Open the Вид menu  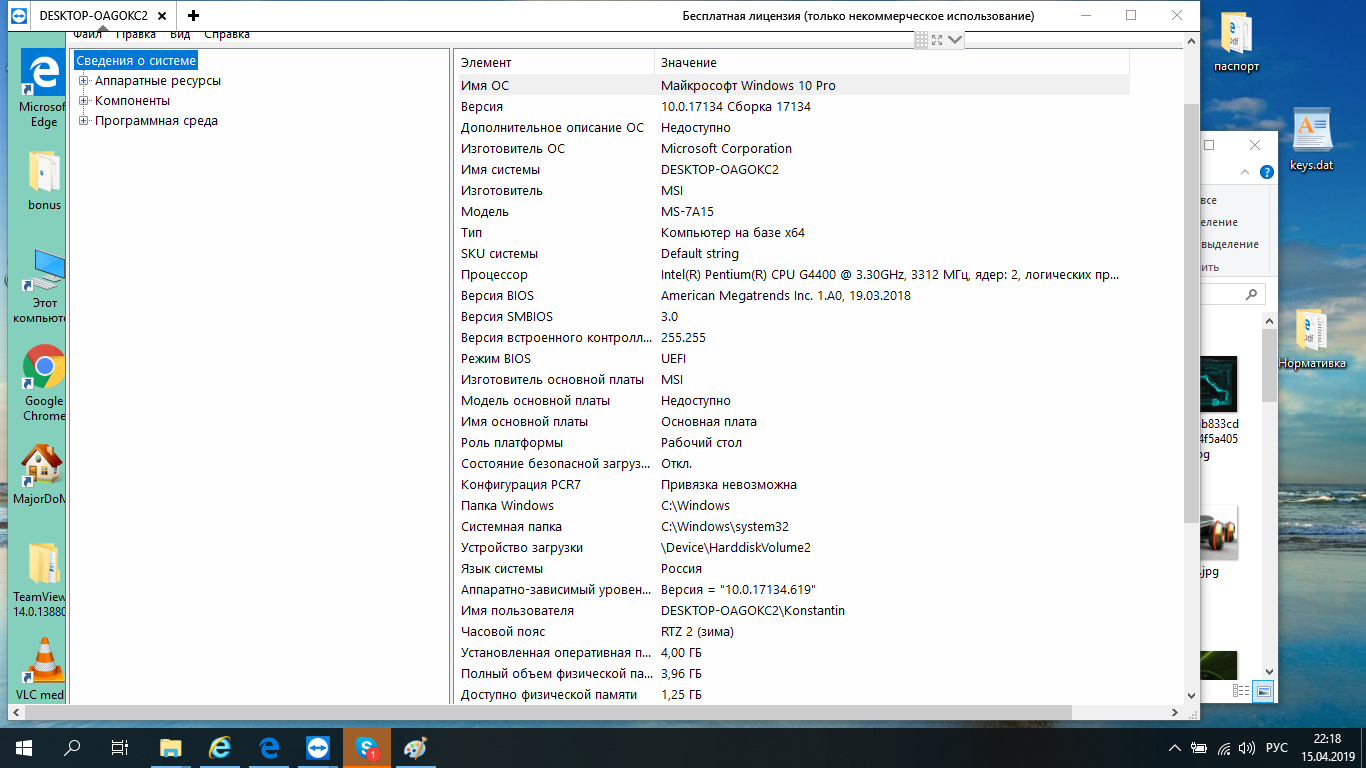(x=180, y=35)
